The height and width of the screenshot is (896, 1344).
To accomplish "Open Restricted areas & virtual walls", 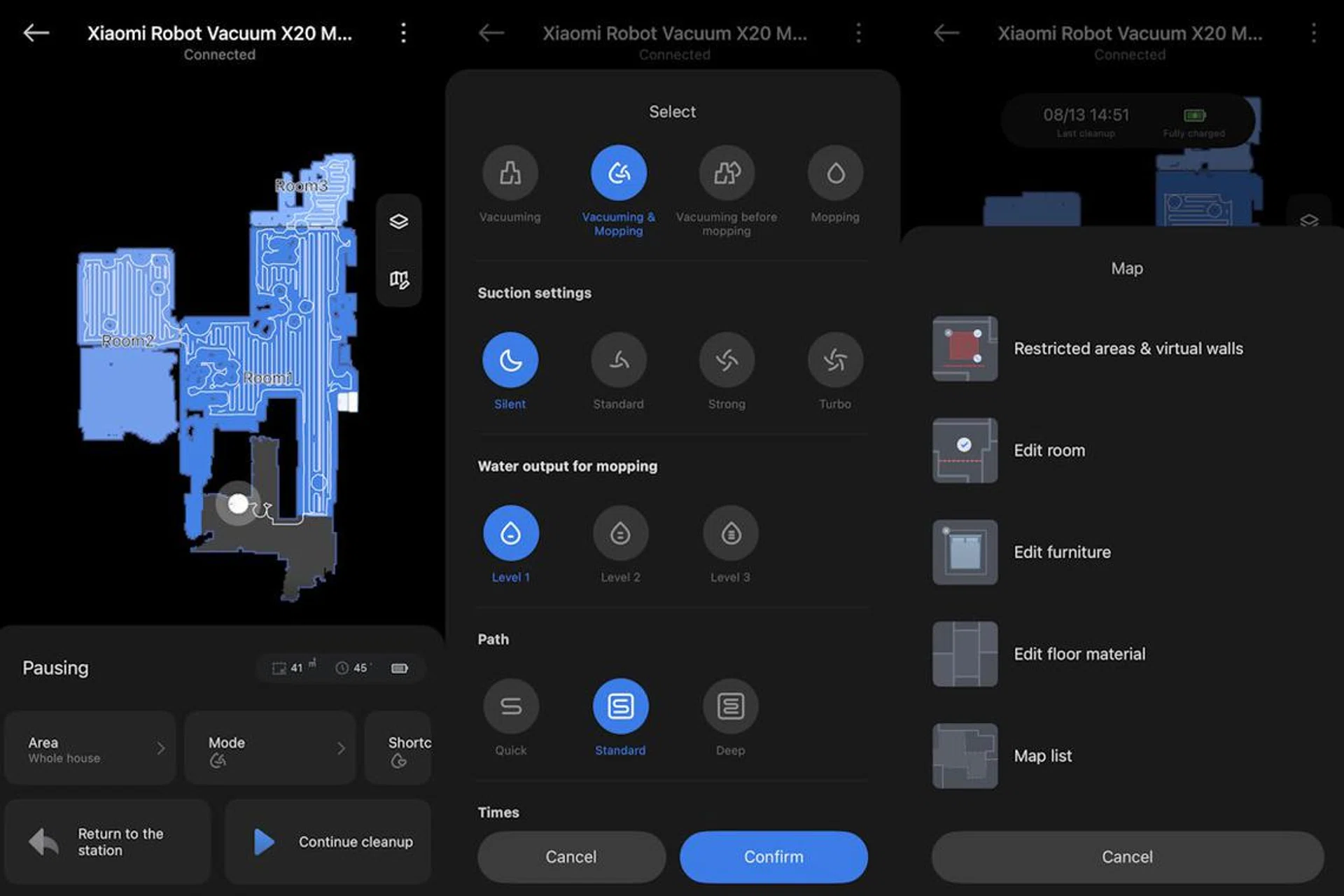I will pos(1128,349).
